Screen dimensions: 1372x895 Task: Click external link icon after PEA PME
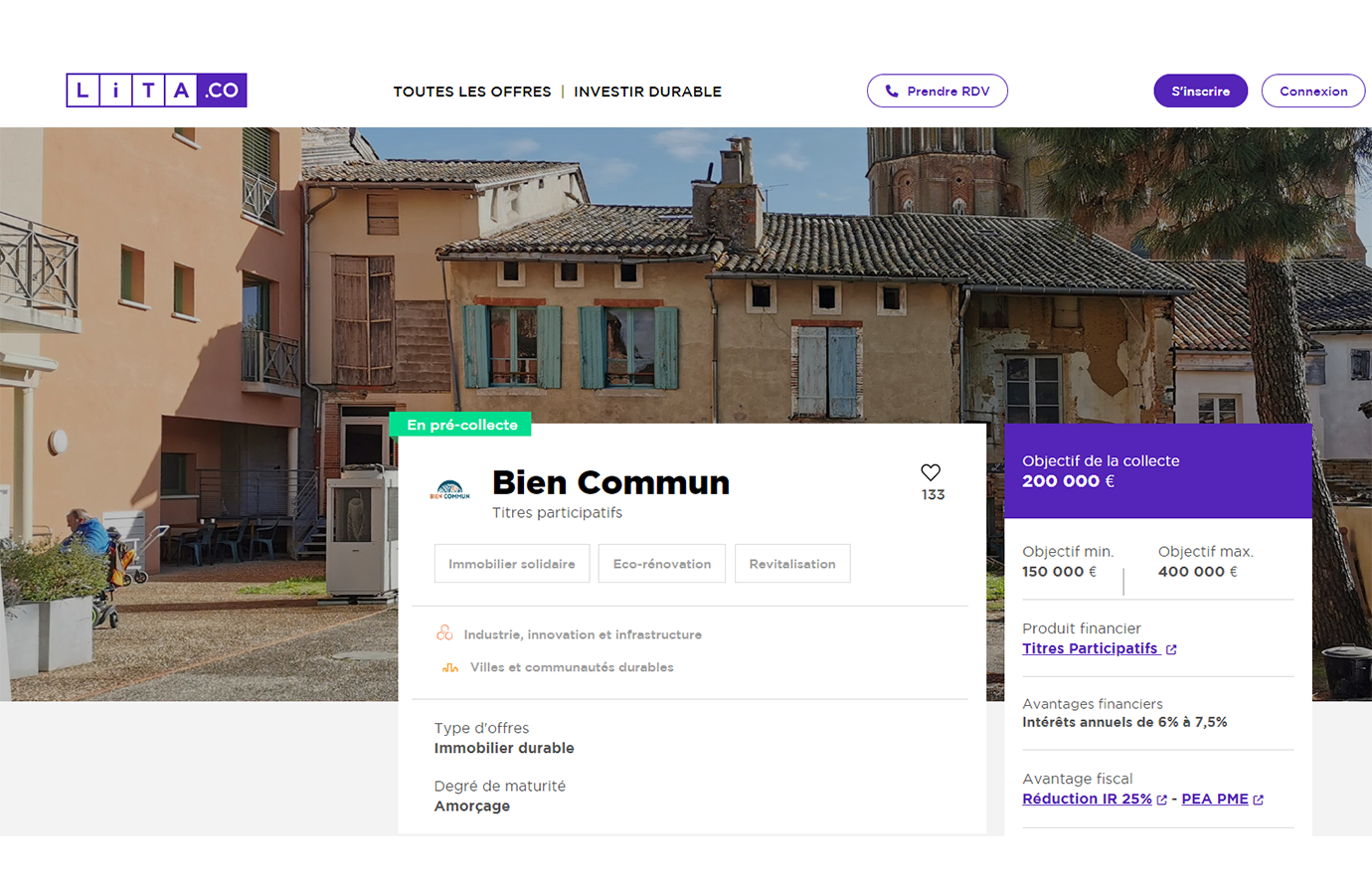1258,800
